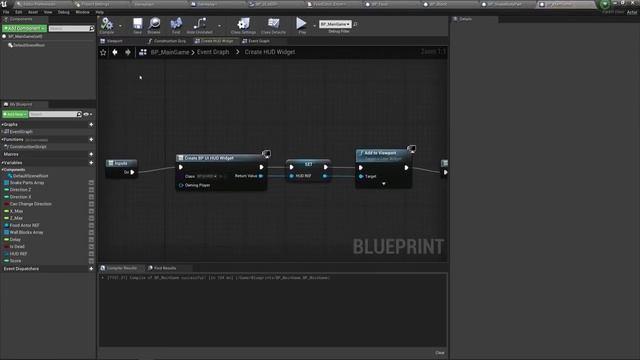Viewport: 640px width, 360px height.
Task: Select the DefaultSceneRoot component in the Components panel
Action: click(29, 45)
